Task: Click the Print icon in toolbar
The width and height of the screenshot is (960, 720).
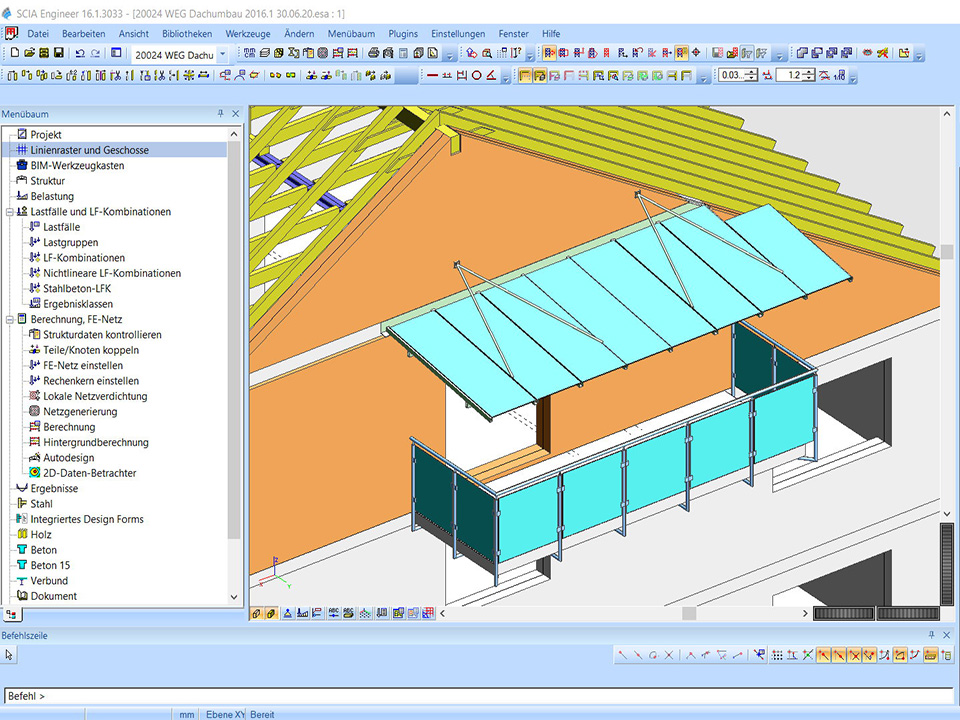Action: click(x=373, y=53)
